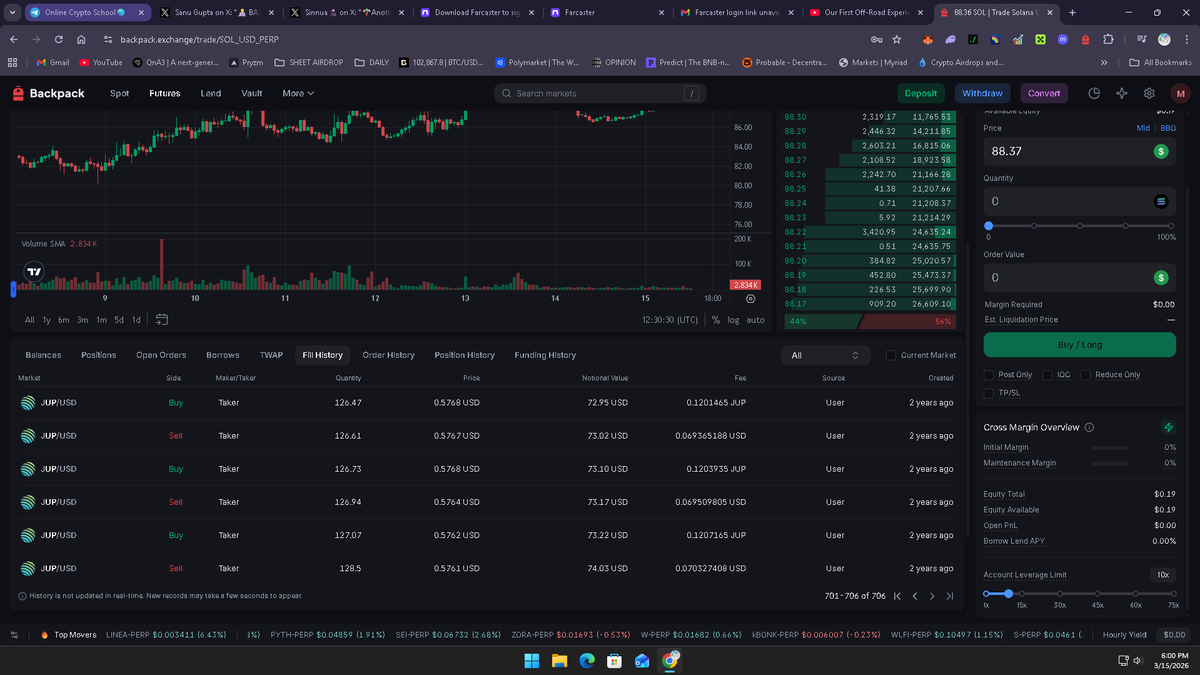Viewport: 1200px width, 675px height.
Task: Click the Deposit button
Action: tap(921, 93)
